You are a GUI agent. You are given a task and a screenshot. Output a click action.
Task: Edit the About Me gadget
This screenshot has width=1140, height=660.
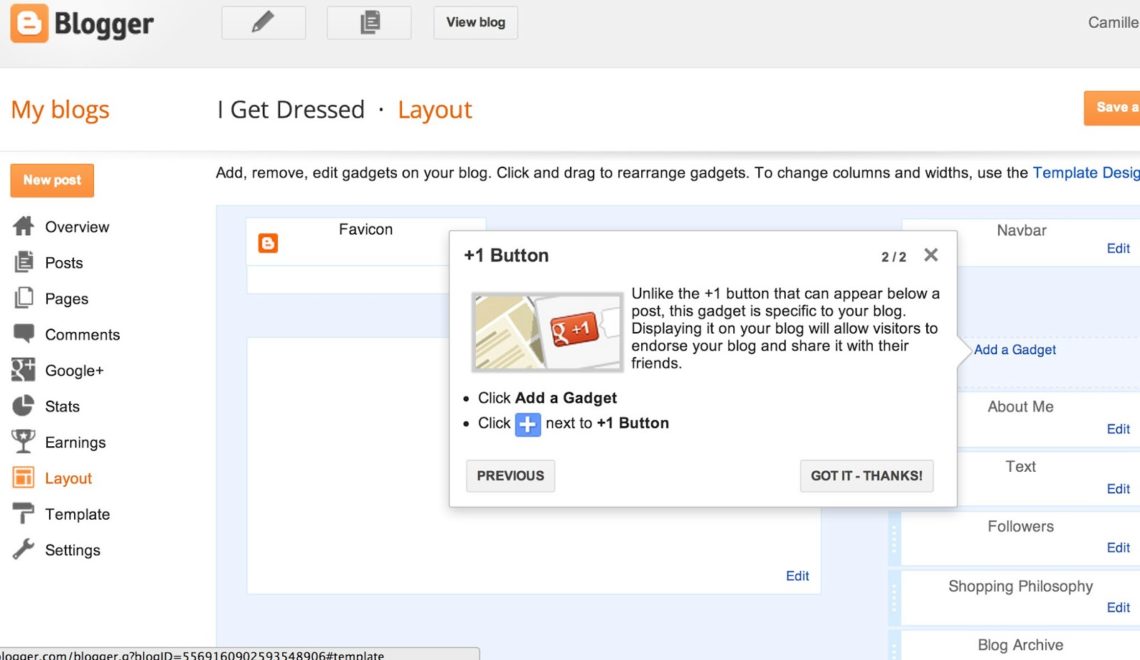1118,429
